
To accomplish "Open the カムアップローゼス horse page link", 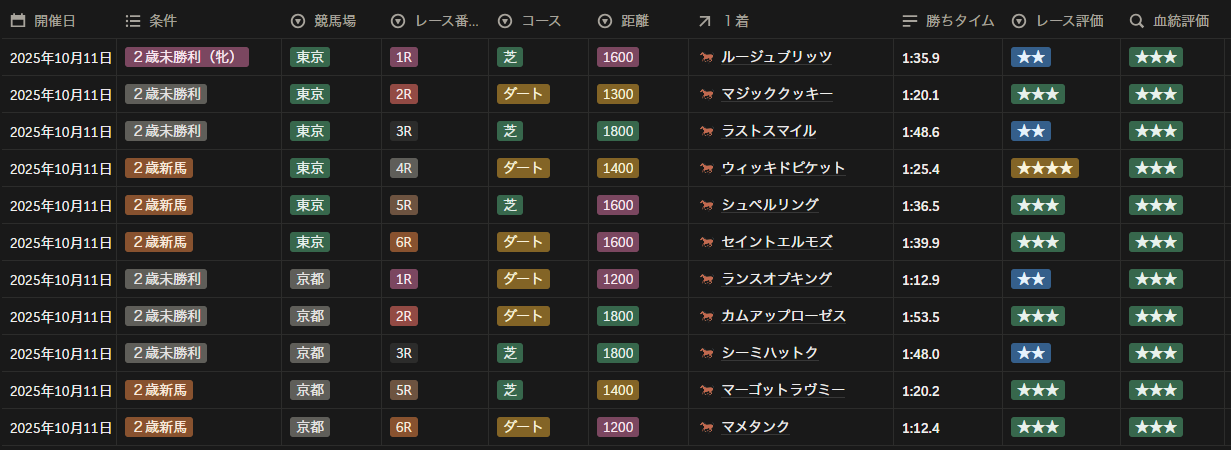I will pyautogui.click(x=783, y=316).
